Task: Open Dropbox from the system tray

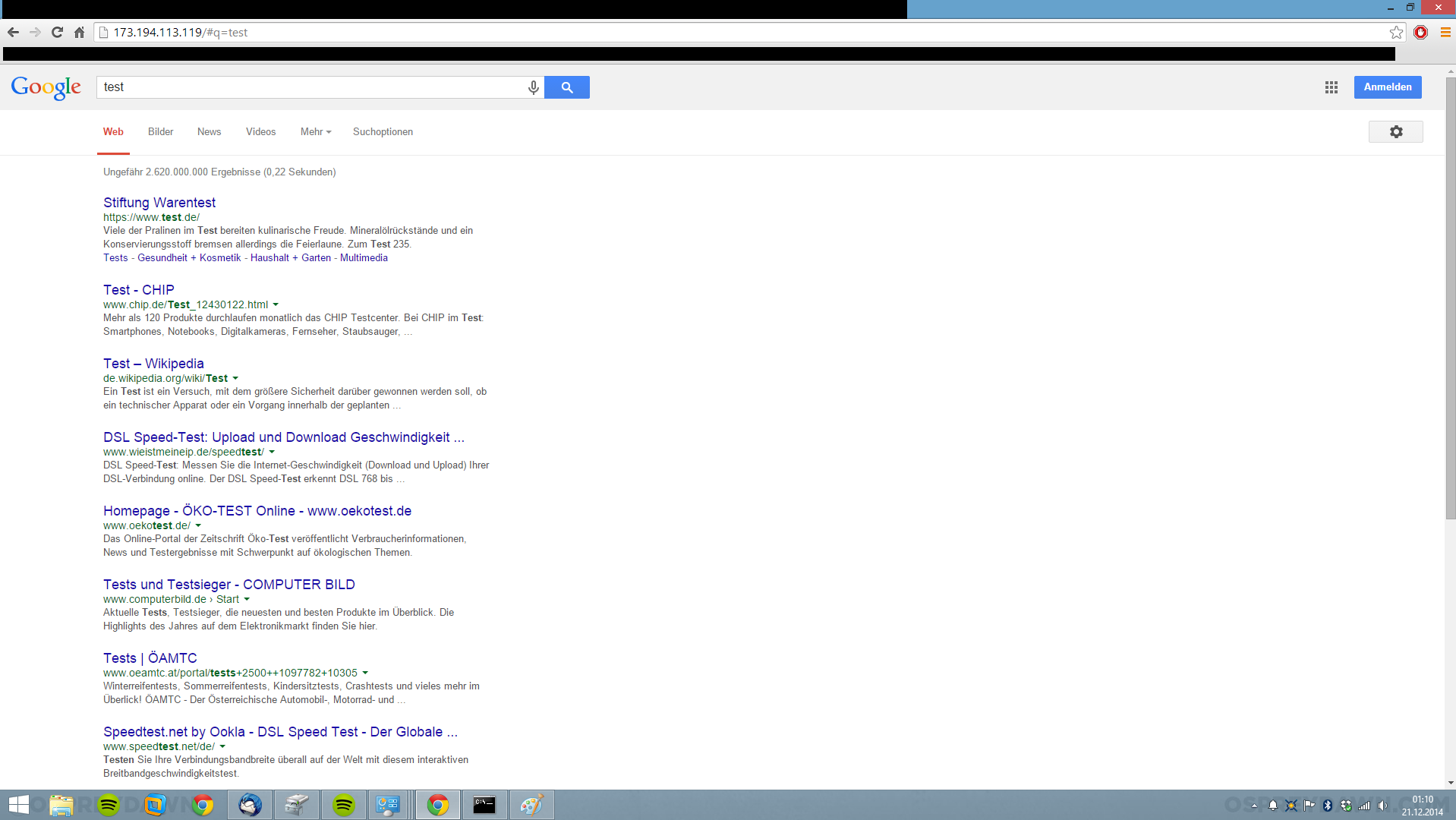Action: [1346, 806]
